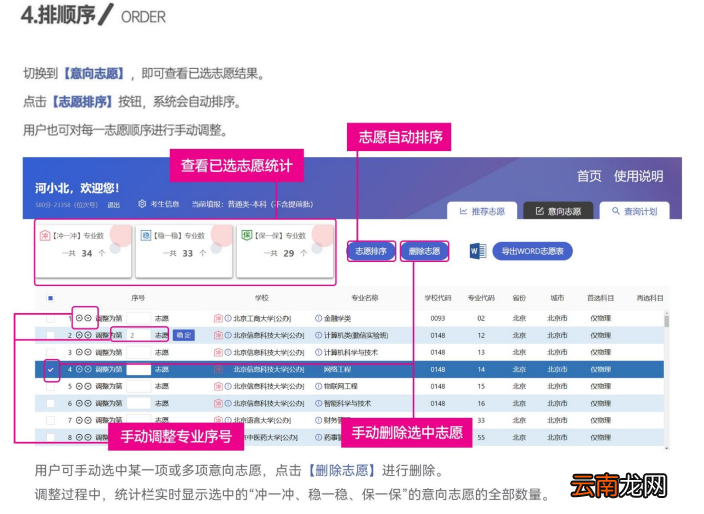Click the 导出WORD志愿表 button
This screenshot has height=514, width=704.
(x=532, y=251)
